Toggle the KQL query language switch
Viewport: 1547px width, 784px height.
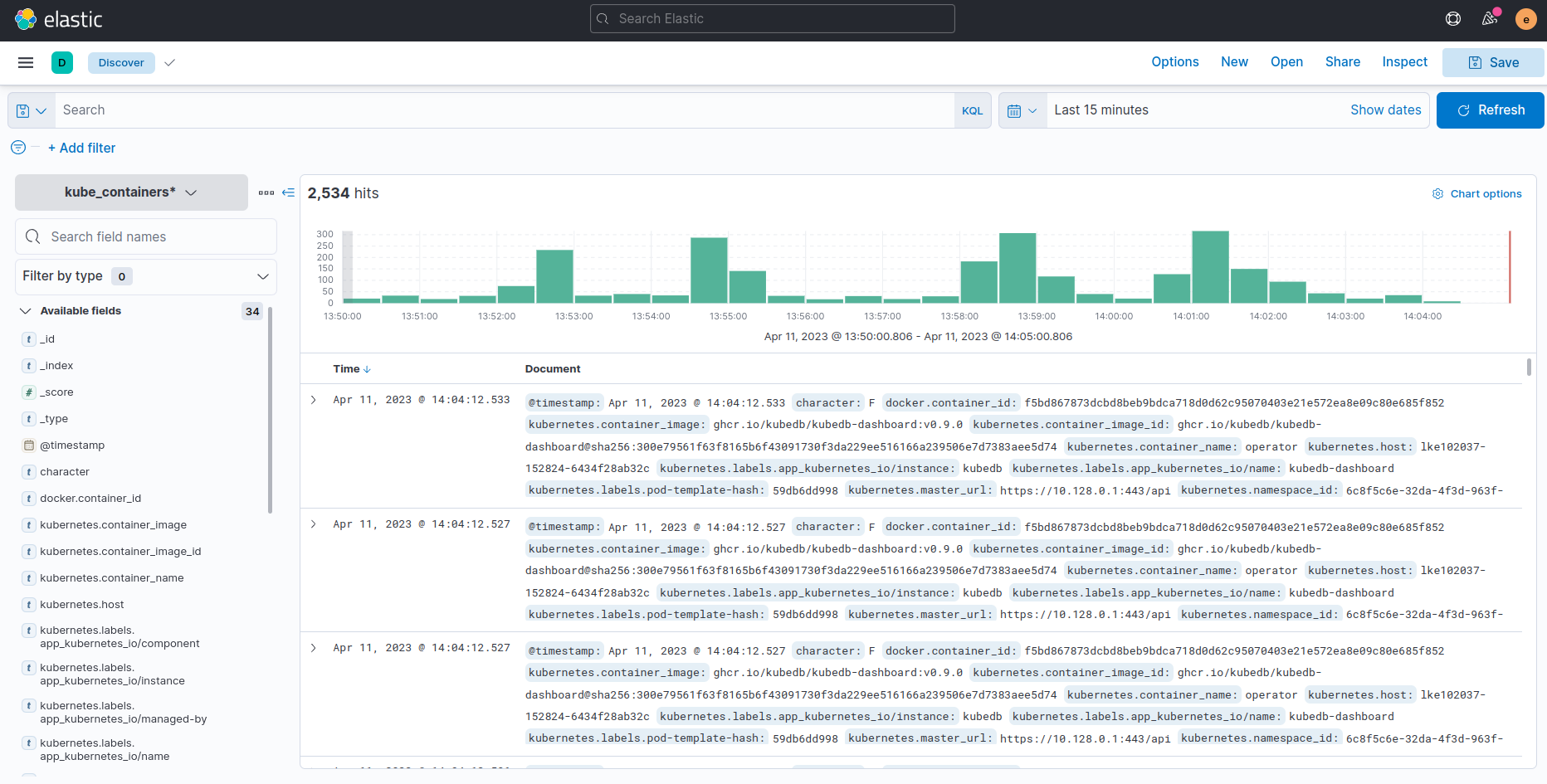point(972,110)
